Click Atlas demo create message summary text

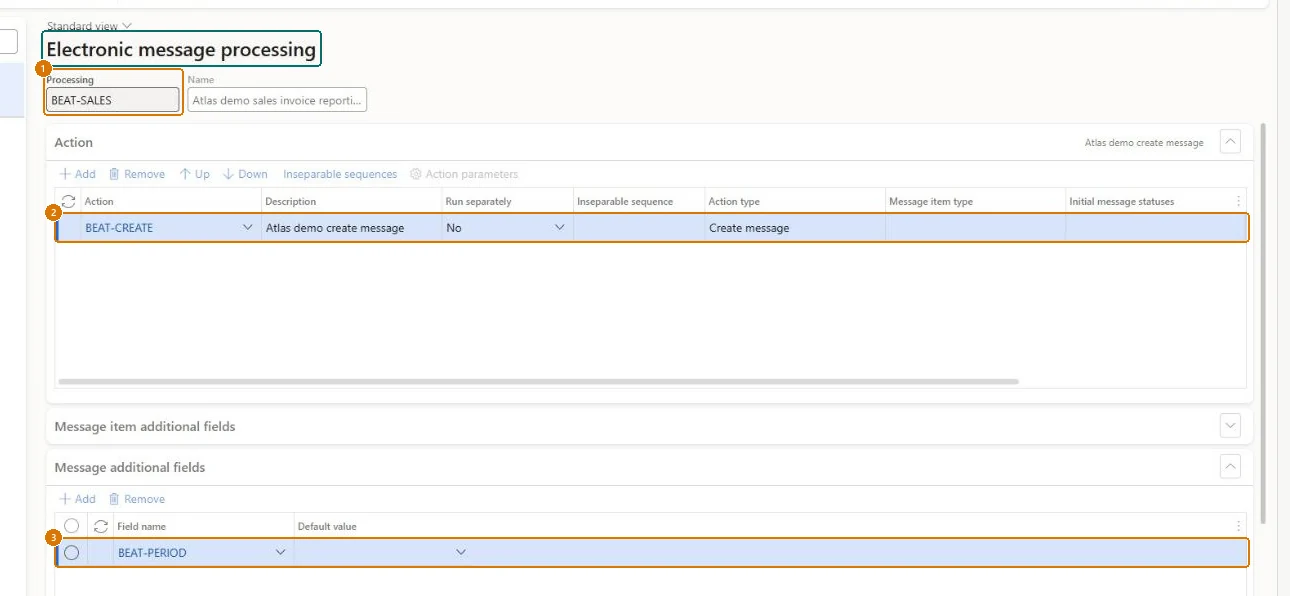pos(1144,143)
